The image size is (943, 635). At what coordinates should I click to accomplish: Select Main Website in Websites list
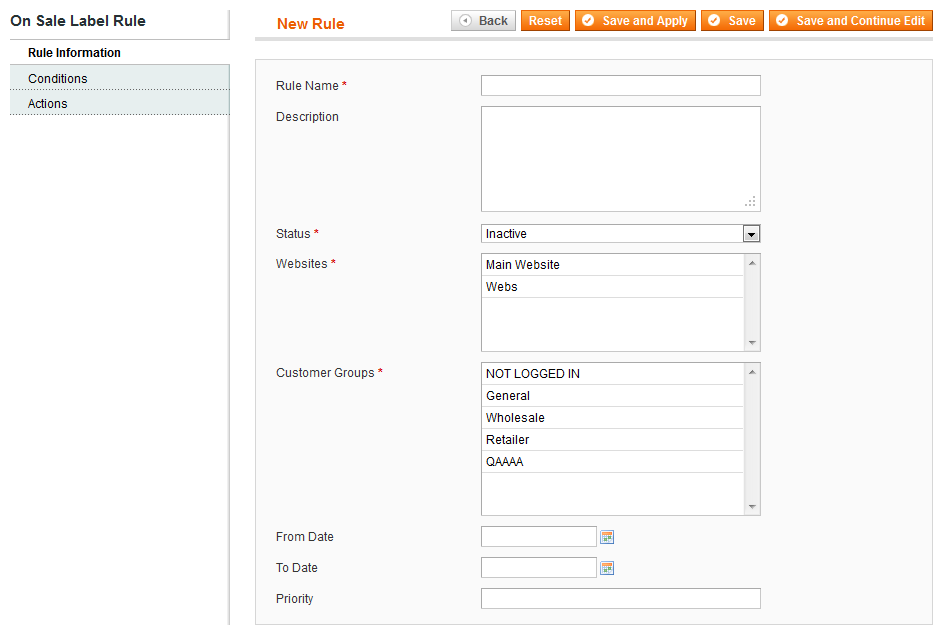tap(613, 265)
